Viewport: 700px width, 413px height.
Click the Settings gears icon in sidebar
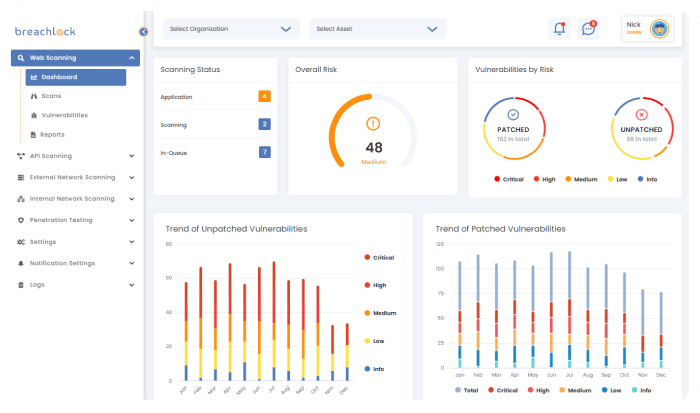tap(21, 242)
